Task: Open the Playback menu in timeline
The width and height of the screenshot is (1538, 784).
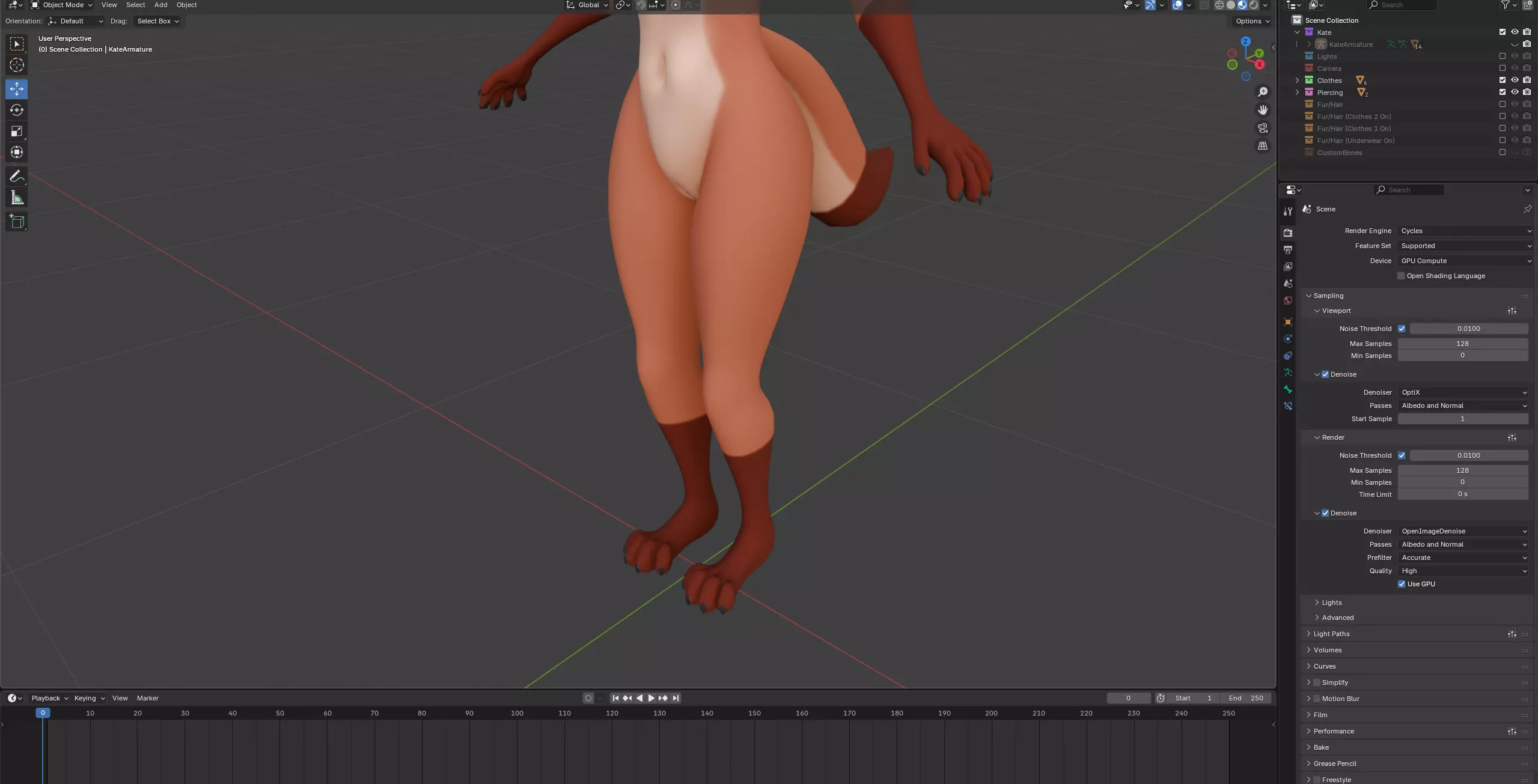Action: 49,698
